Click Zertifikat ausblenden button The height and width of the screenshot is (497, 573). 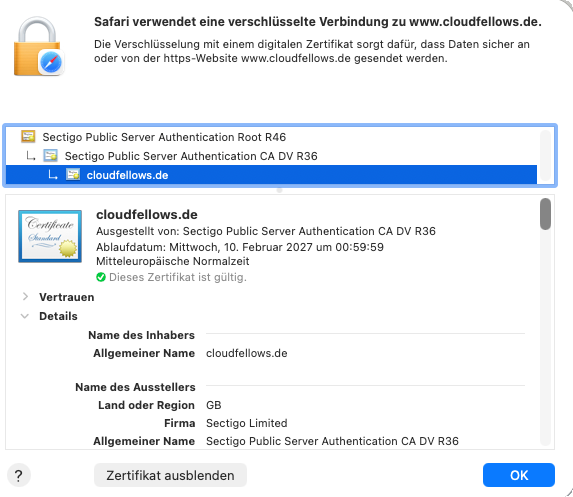pos(170,475)
